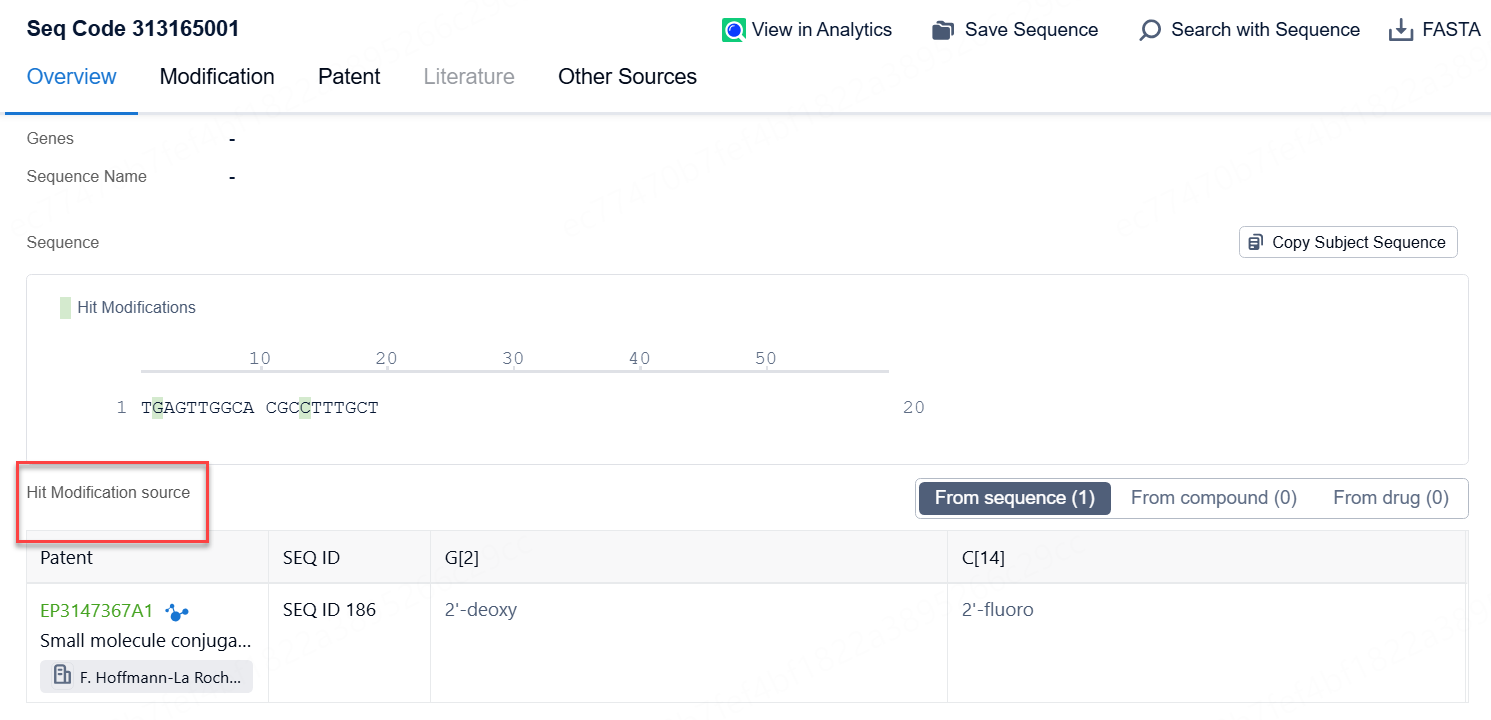Screen dimensions: 1491x720
Task: Select the Overview tab
Action: pyautogui.click(x=72, y=77)
